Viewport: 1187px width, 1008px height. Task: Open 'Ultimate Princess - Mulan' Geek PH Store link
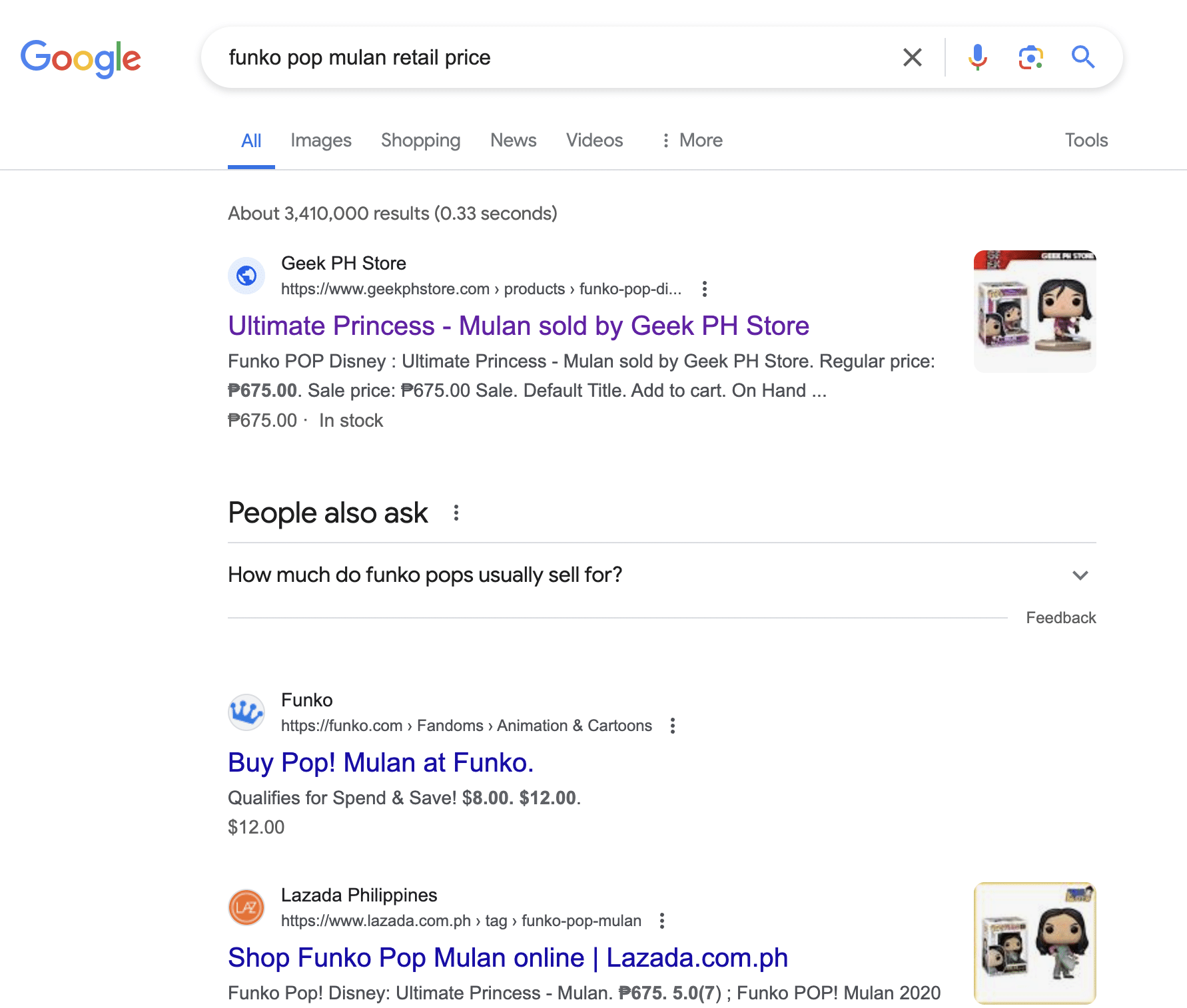coord(518,326)
